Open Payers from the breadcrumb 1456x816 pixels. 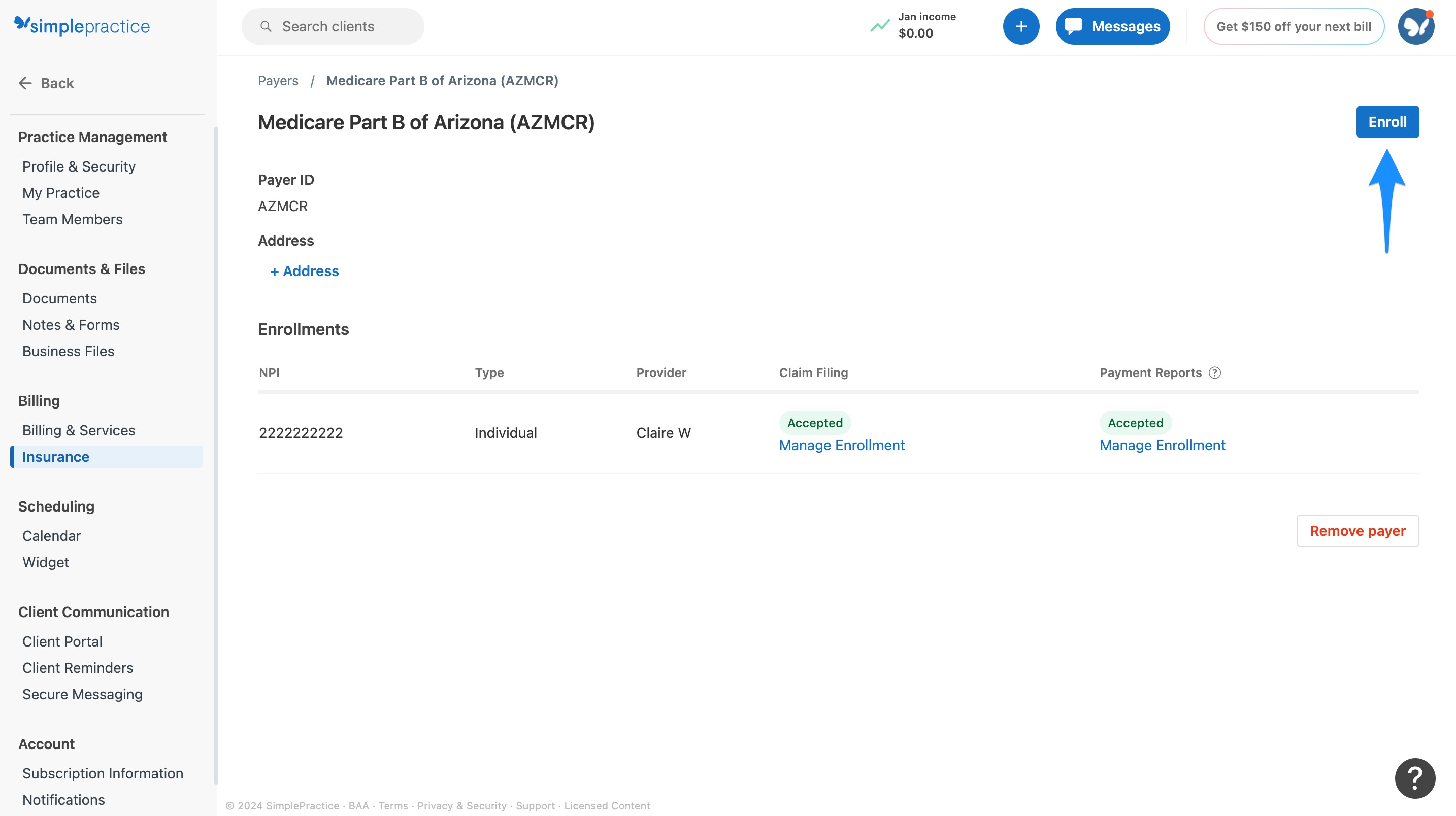point(278,80)
